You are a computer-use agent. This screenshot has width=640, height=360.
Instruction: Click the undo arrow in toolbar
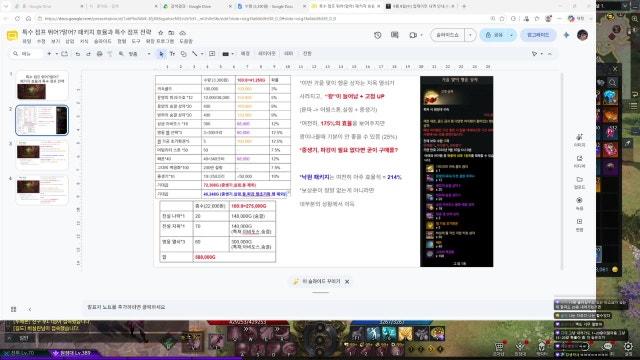(78, 54)
